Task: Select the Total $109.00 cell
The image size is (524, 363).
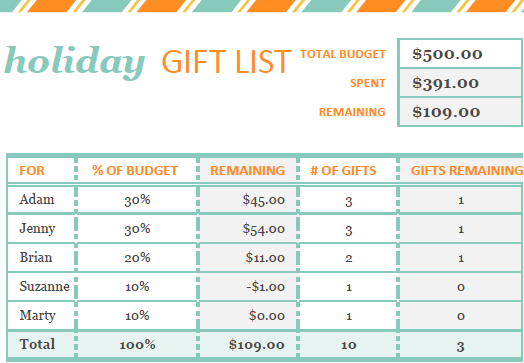Action: click(x=248, y=345)
